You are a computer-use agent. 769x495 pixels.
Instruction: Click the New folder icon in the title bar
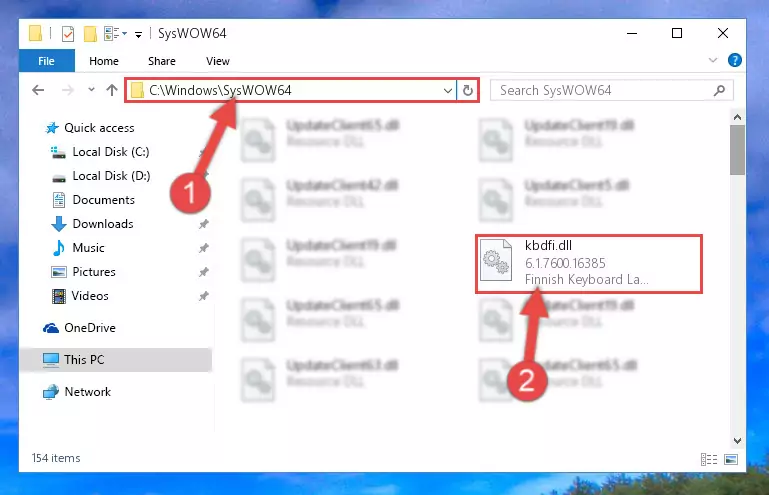pyautogui.click(x=90, y=34)
